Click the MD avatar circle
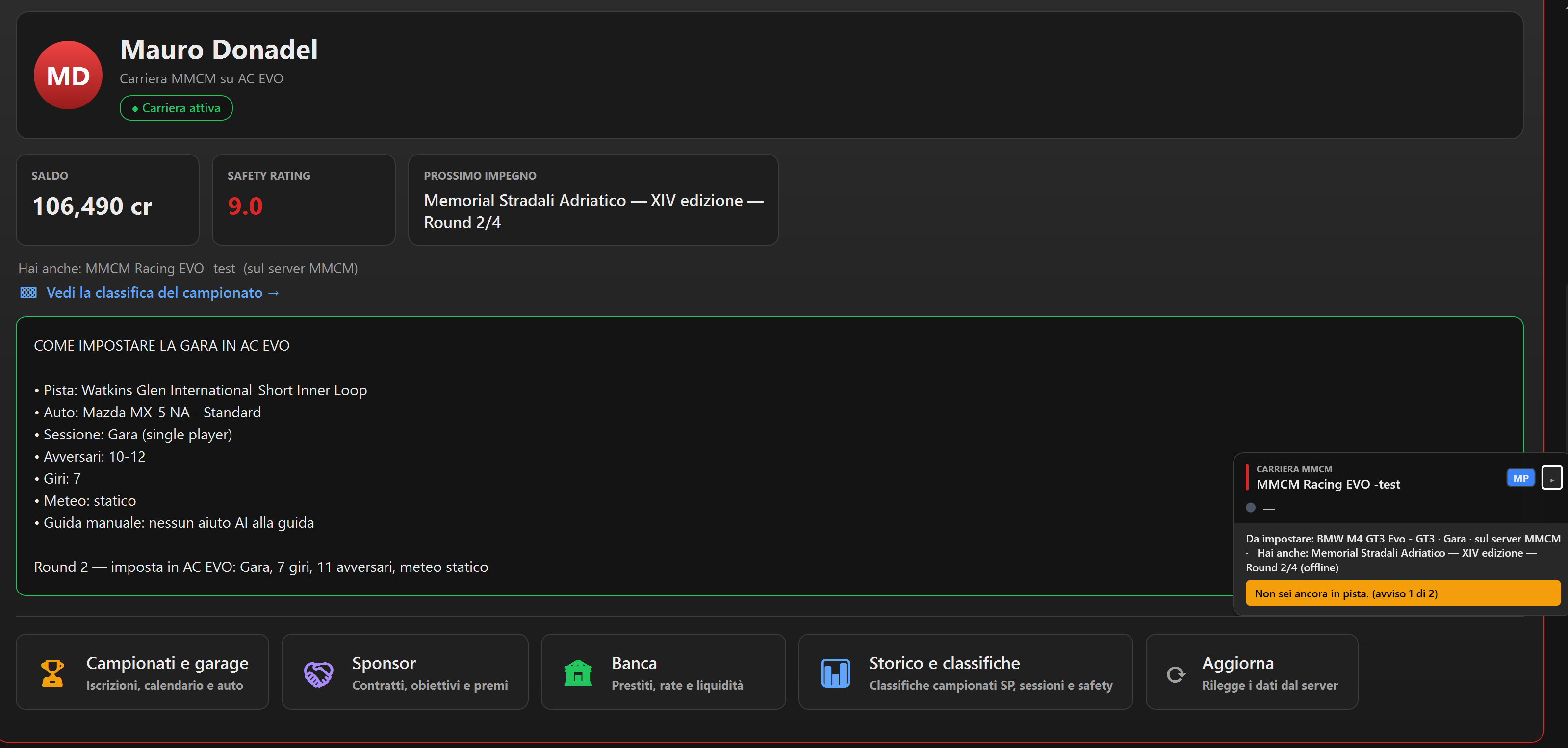 [68, 76]
